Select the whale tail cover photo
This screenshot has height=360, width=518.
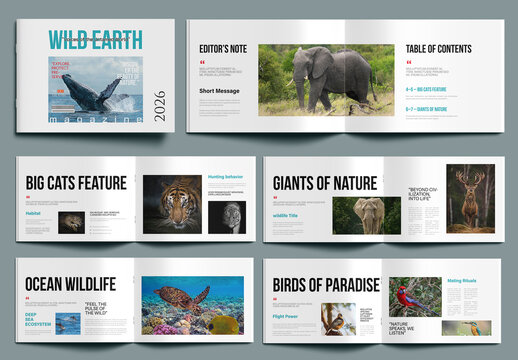pyautogui.click(x=96, y=89)
